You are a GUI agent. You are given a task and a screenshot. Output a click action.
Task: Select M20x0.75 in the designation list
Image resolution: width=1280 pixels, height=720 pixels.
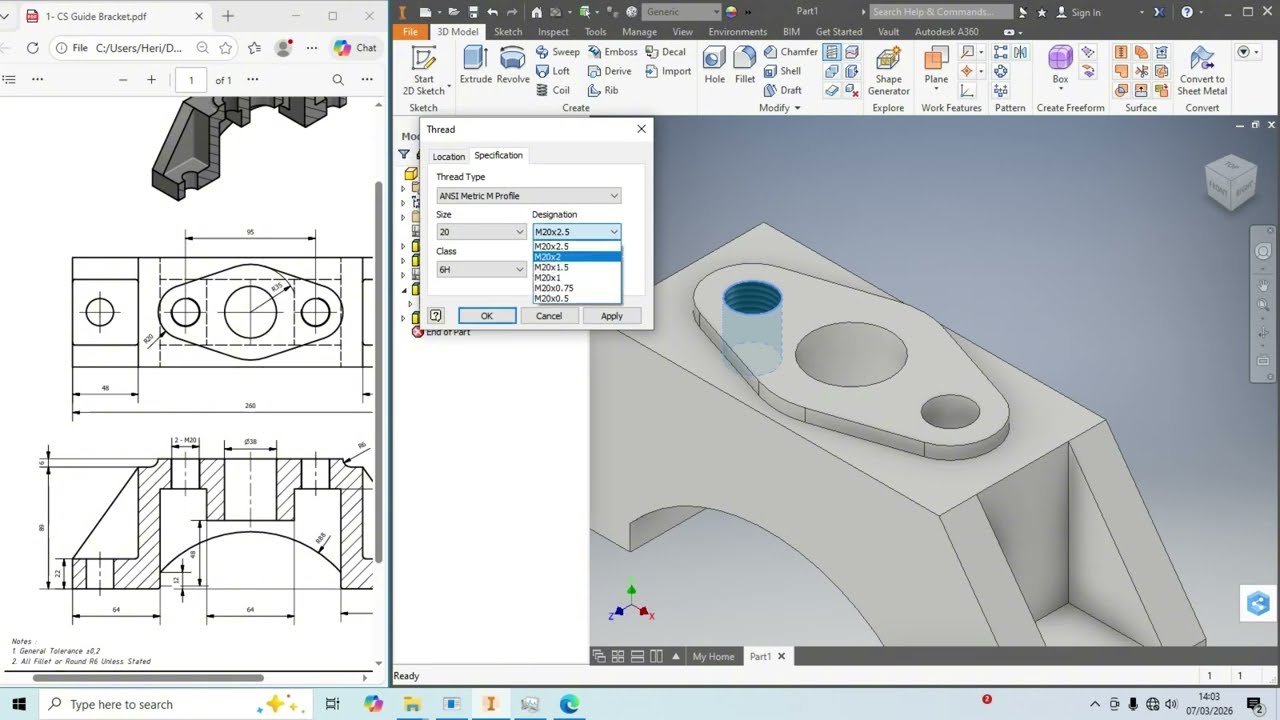point(577,288)
